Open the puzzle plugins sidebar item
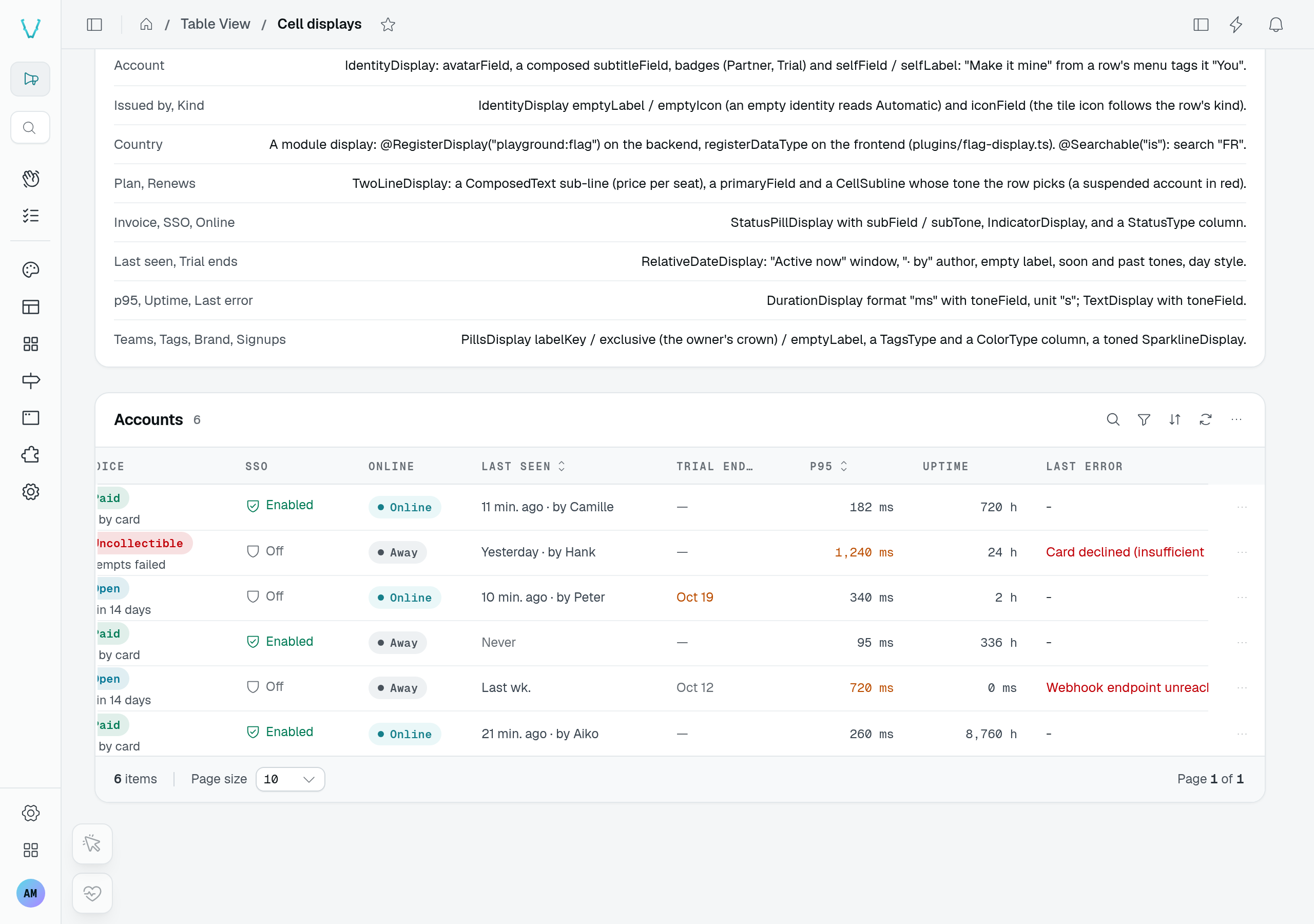Screen dimensions: 1314x924 [x=30, y=455]
